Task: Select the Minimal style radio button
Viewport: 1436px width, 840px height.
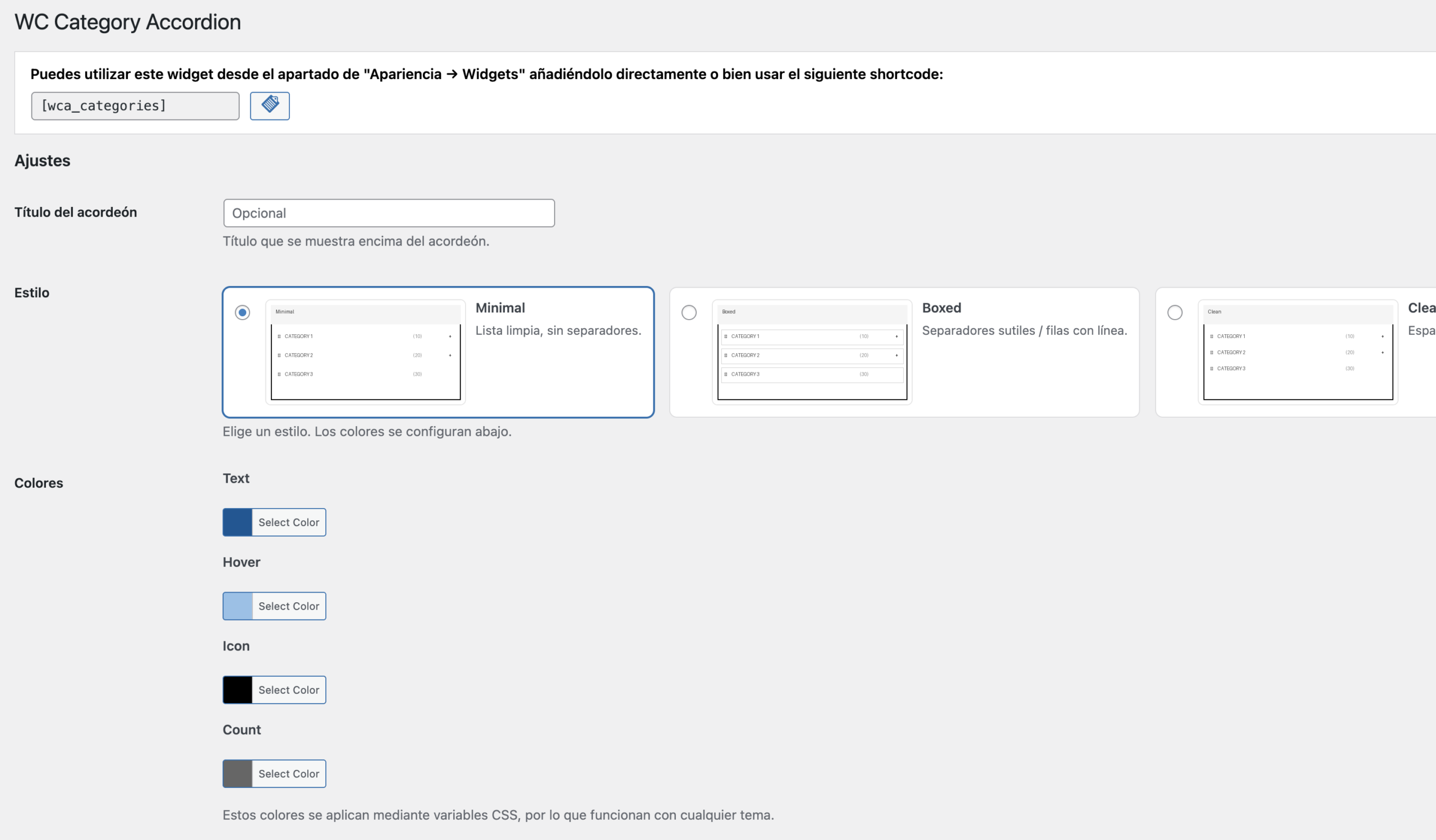Action: pyautogui.click(x=242, y=312)
